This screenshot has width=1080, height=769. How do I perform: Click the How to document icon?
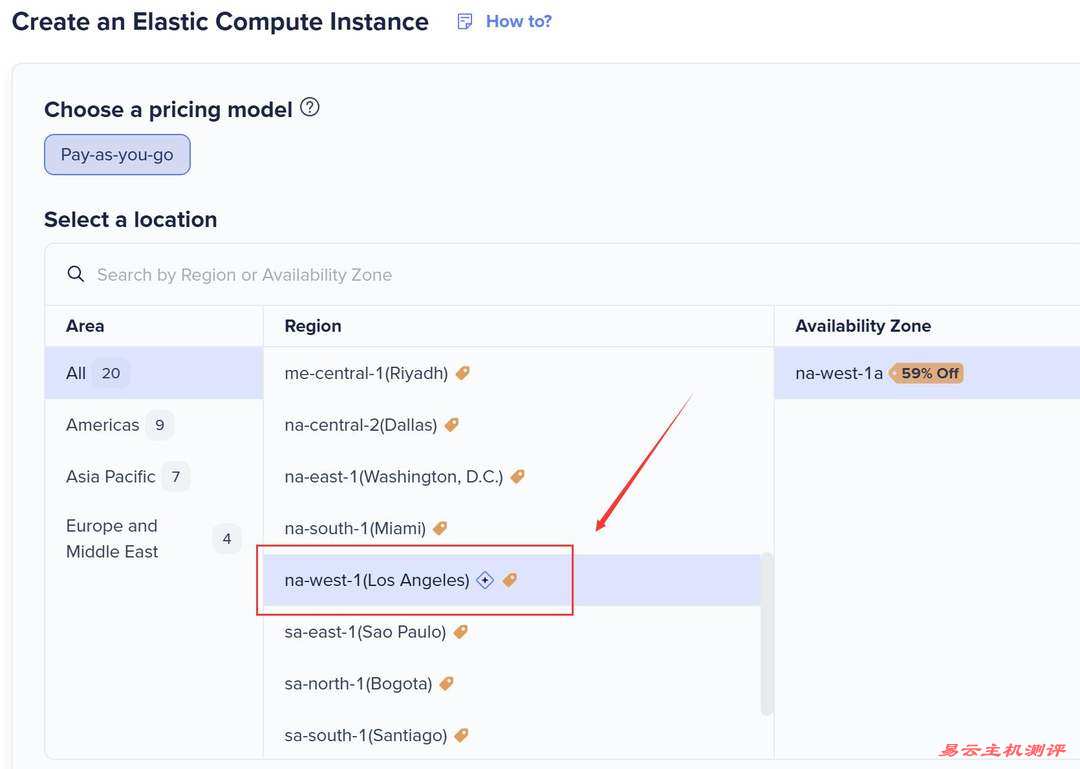pyautogui.click(x=465, y=21)
